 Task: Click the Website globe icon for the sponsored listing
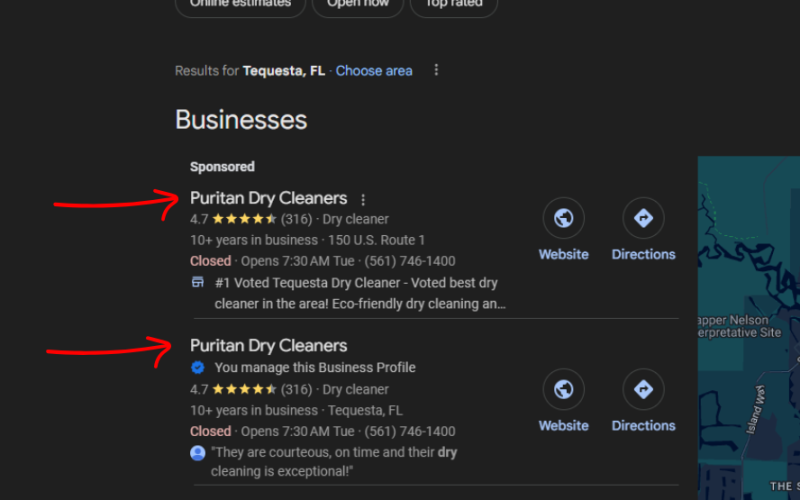(563, 219)
